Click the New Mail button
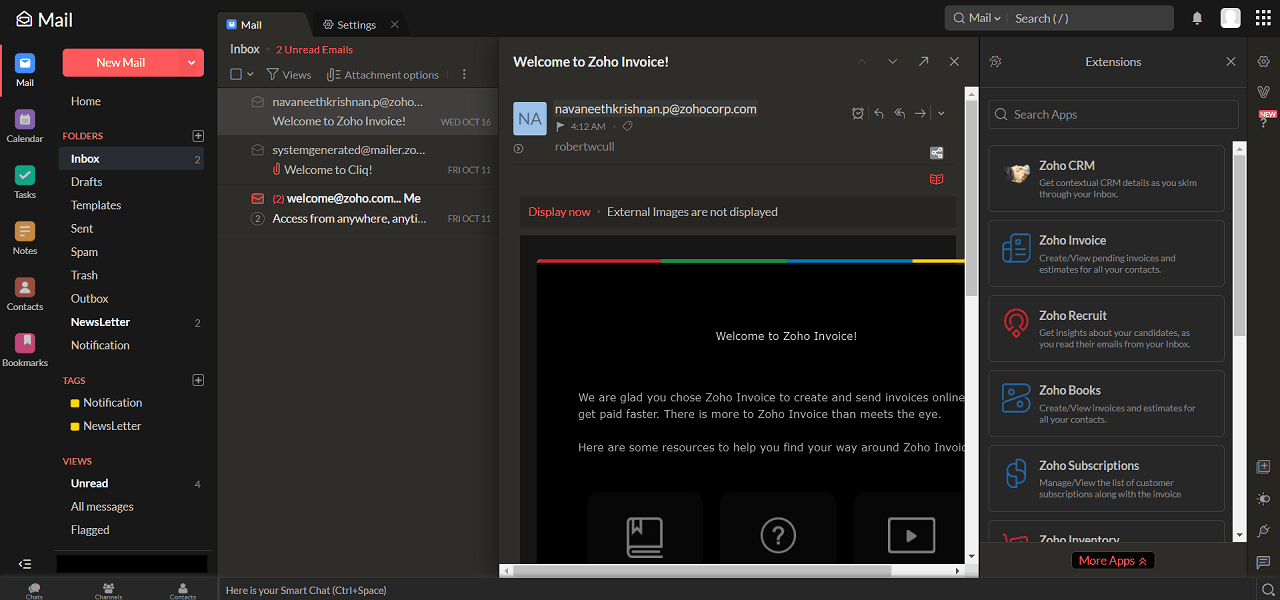The width and height of the screenshot is (1280, 600). 121,63
